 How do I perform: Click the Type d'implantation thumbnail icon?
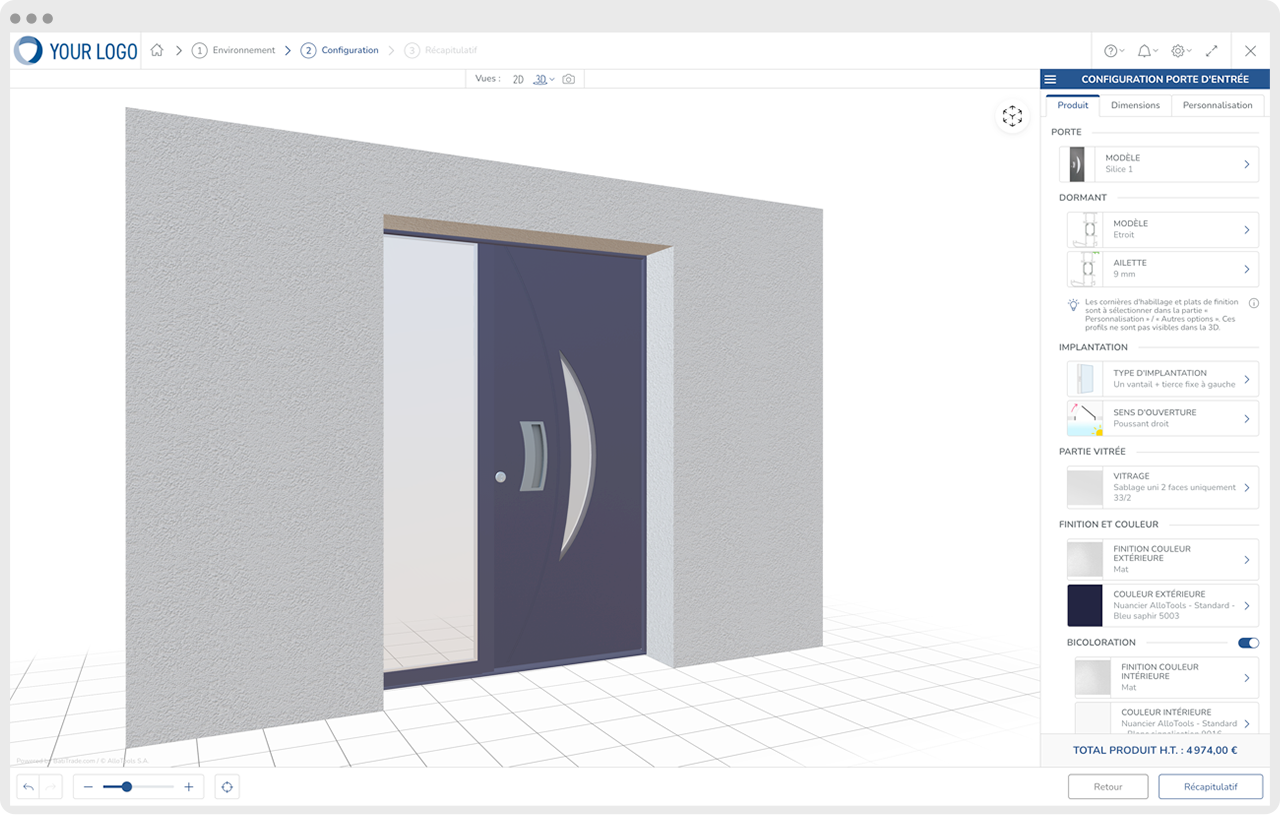coord(1085,379)
